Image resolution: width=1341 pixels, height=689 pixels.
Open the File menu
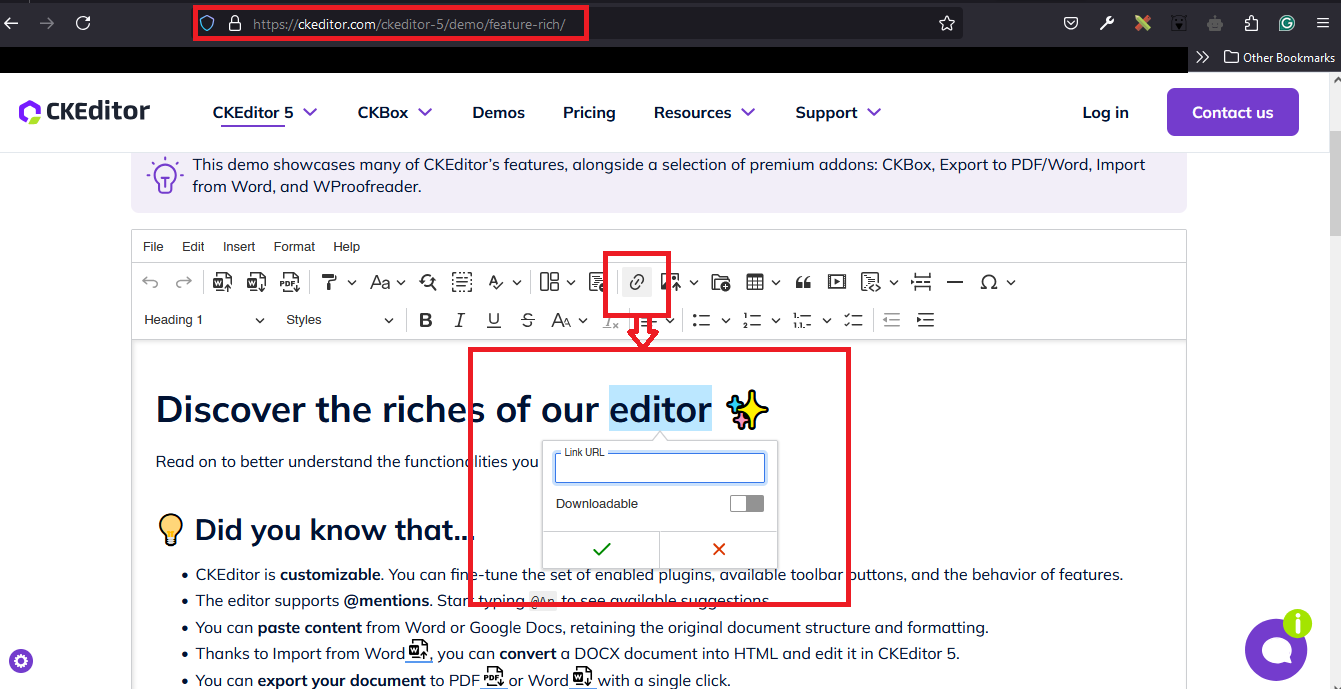pyautogui.click(x=153, y=247)
